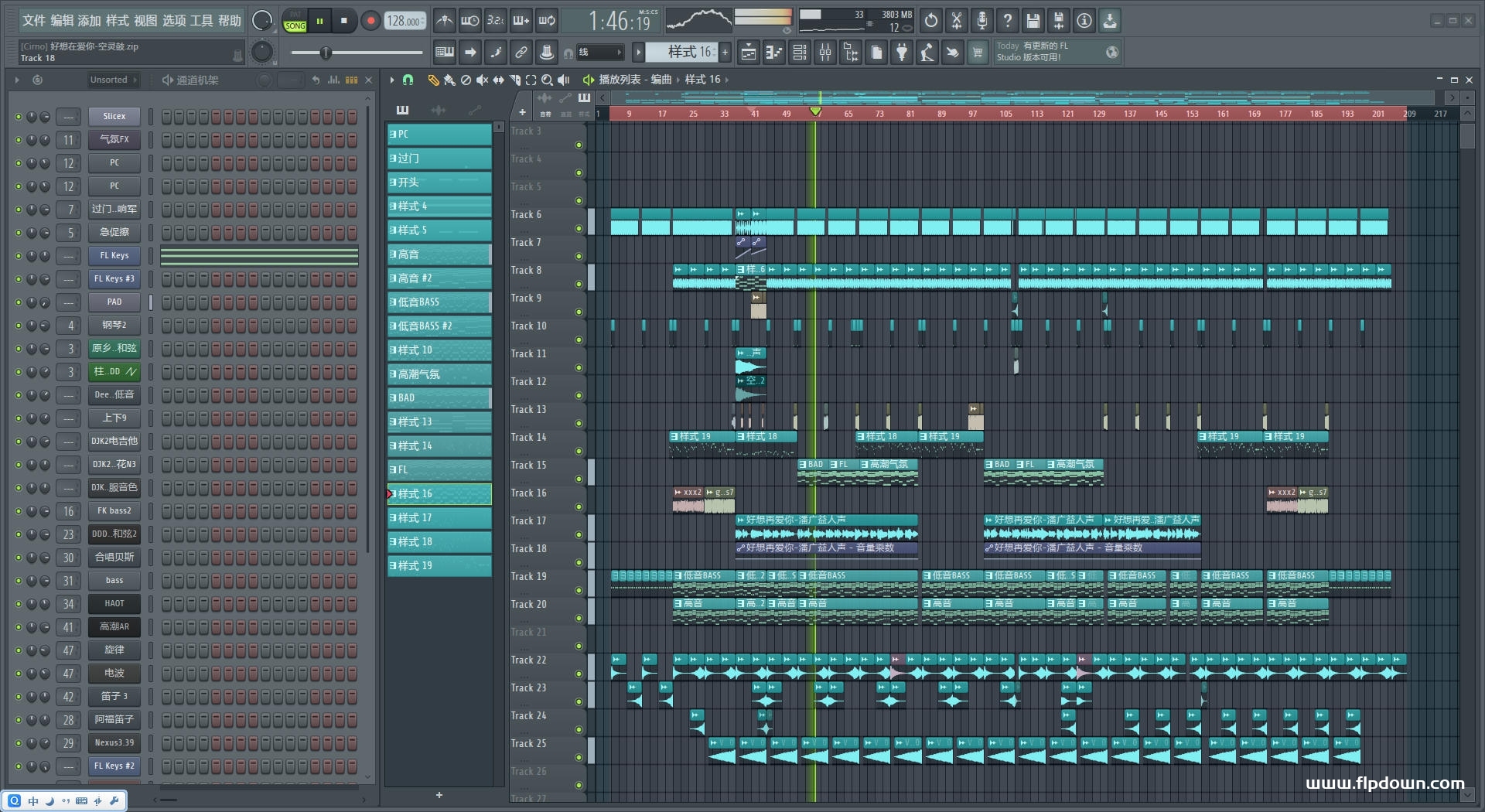Toggle the playlist snap magnet icon

pos(408,80)
